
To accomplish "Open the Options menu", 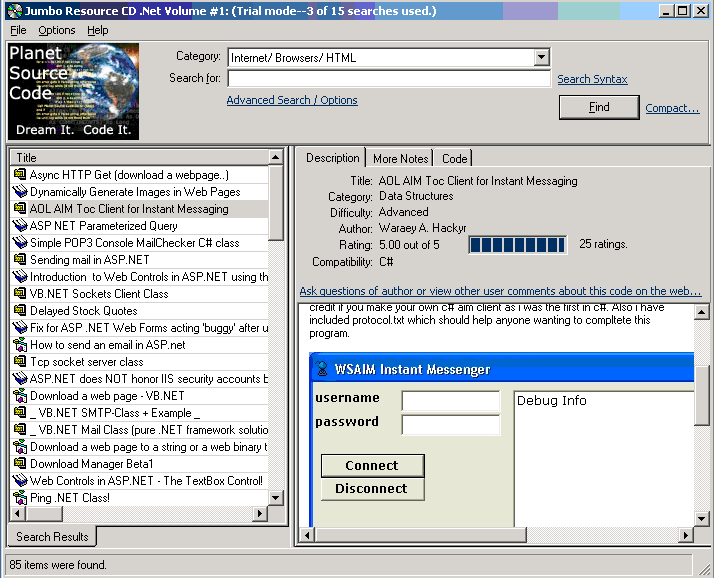I will [x=57, y=31].
